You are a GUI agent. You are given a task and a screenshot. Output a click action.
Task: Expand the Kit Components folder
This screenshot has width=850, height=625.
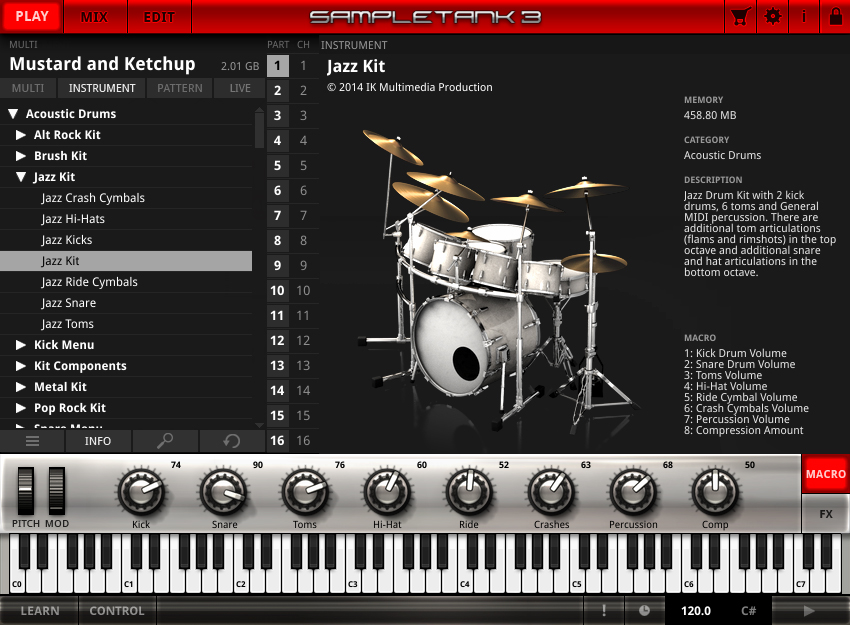pos(21,366)
